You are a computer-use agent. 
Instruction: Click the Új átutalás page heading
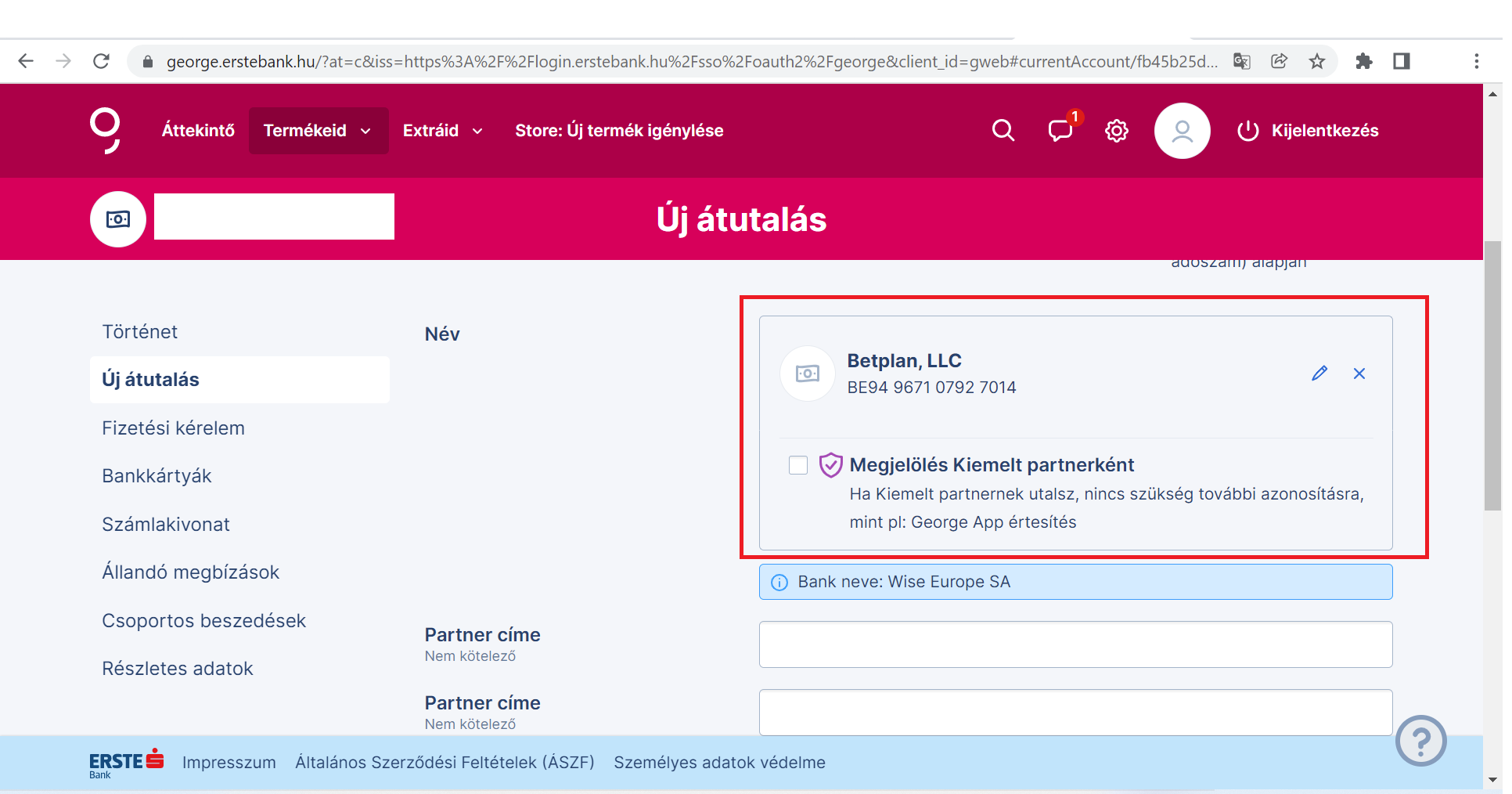coord(741,219)
